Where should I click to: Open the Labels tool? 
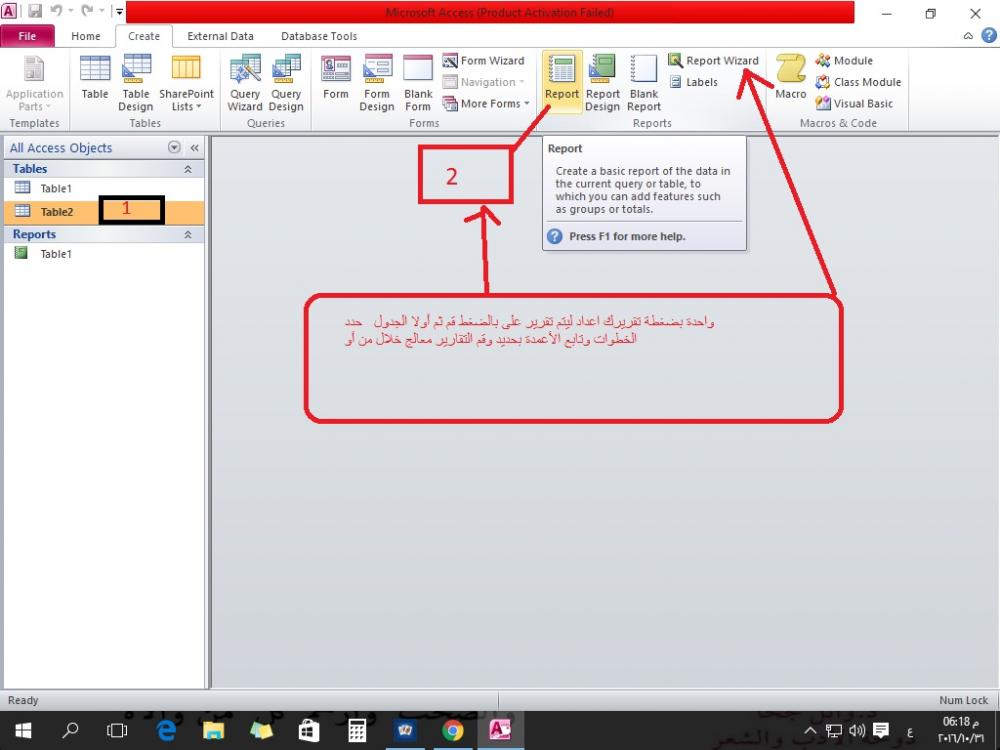point(694,82)
